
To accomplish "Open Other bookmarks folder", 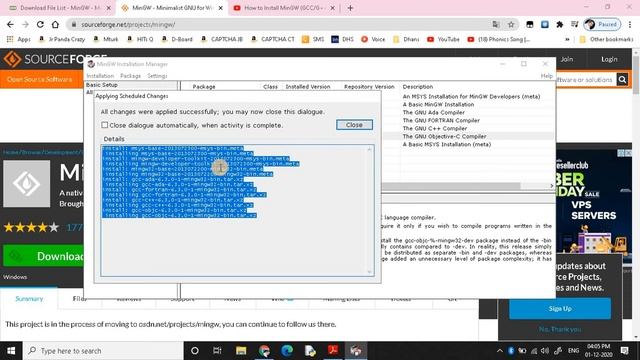I will [x=606, y=39].
